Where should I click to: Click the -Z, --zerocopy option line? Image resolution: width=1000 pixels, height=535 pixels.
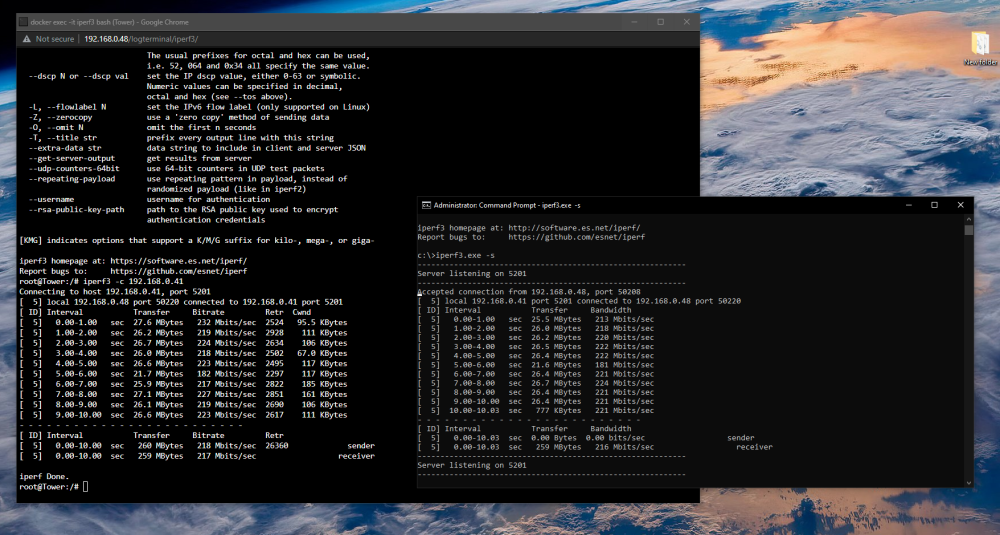pos(179,117)
